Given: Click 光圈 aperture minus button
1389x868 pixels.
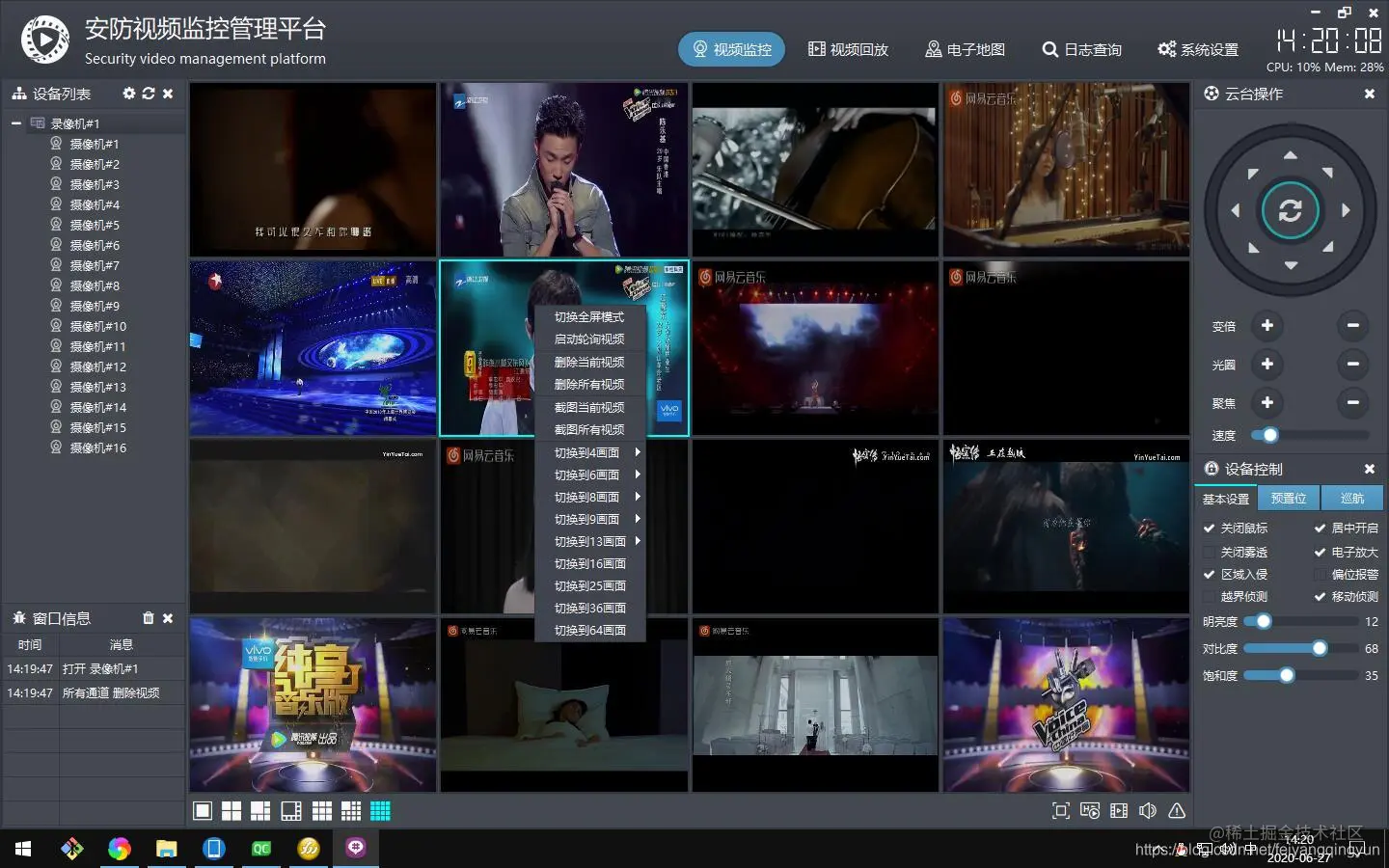Looking at the screenshot, I should (1353, 365).
